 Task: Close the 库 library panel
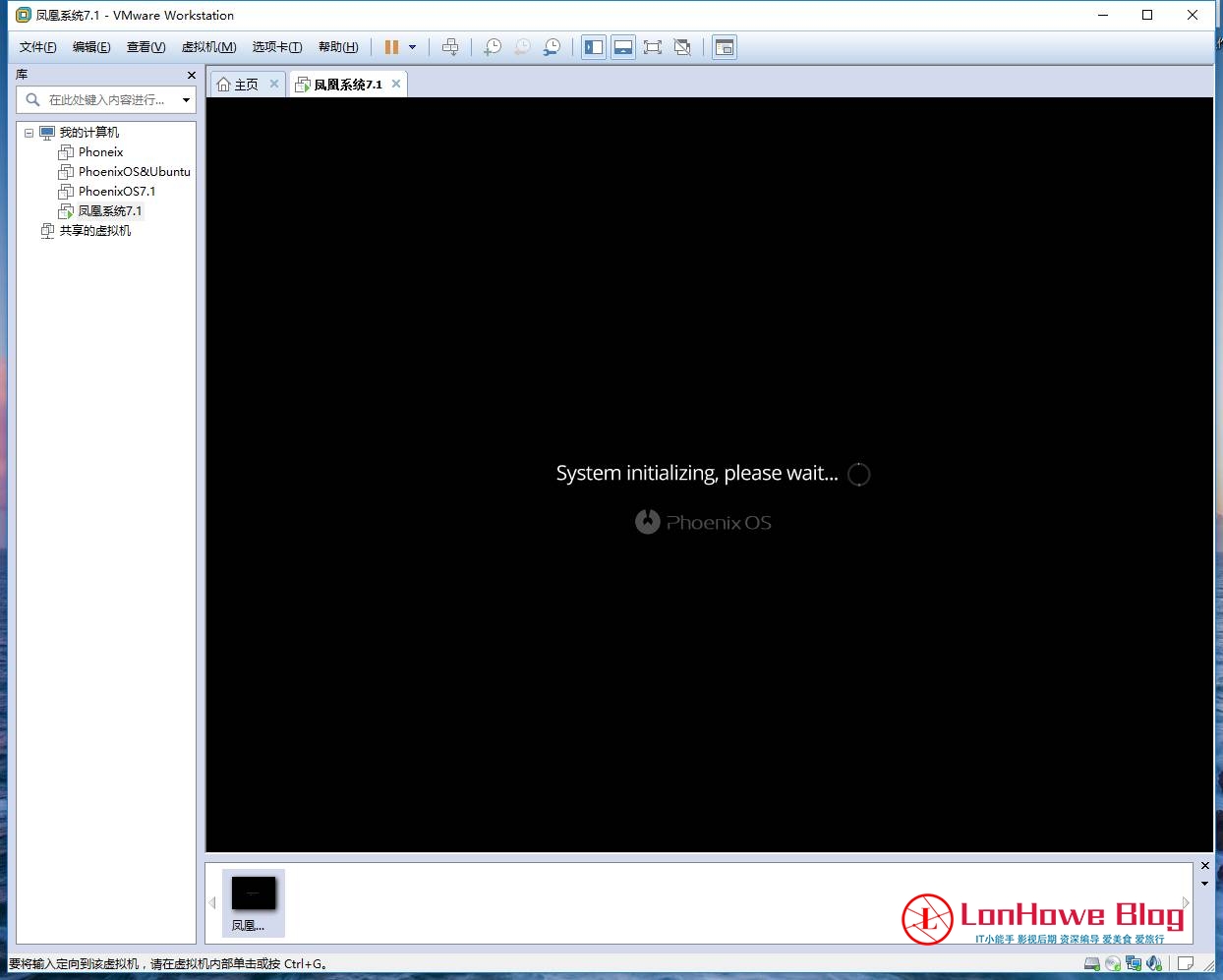[191, 75]
